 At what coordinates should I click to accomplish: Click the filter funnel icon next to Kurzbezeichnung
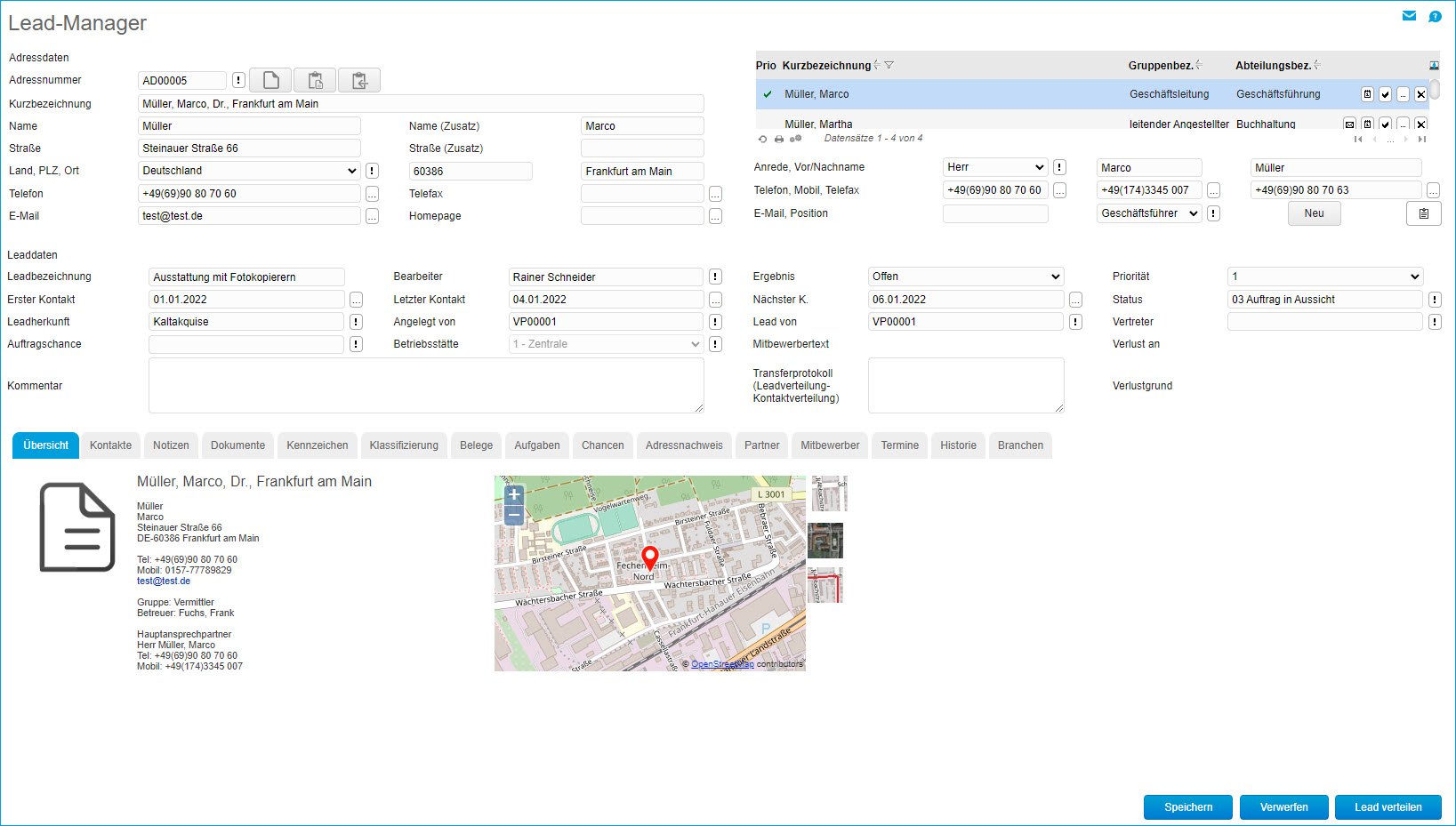tap(889, 65)
